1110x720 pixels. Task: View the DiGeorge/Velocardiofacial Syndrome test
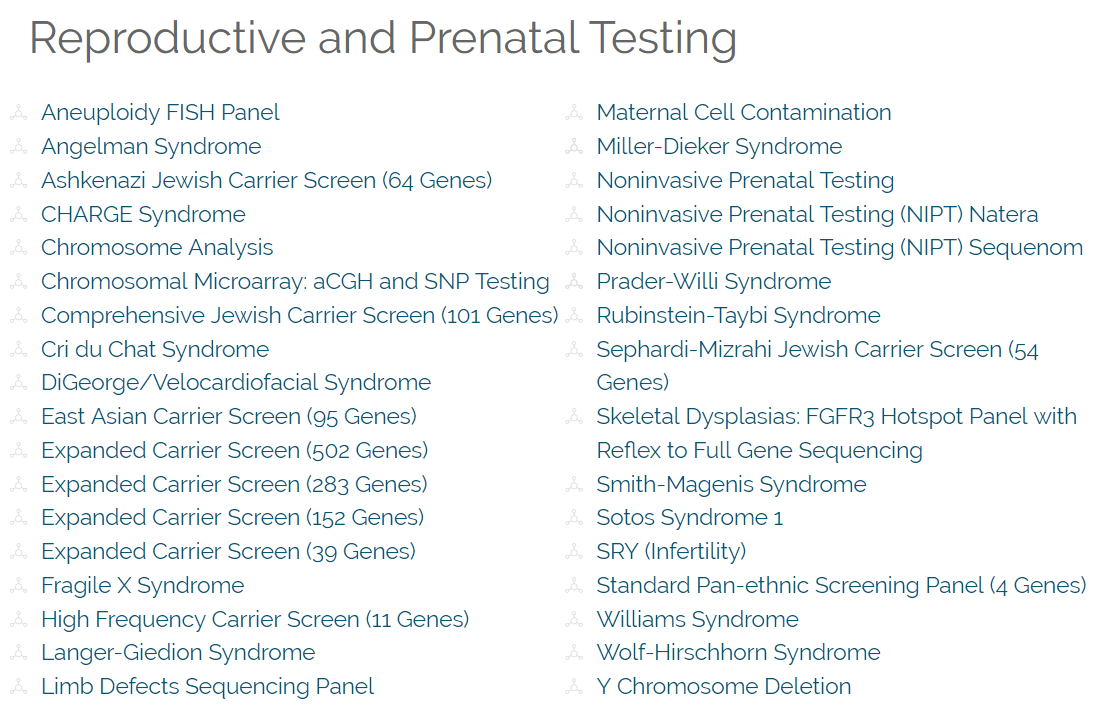(x=236, y=383)
